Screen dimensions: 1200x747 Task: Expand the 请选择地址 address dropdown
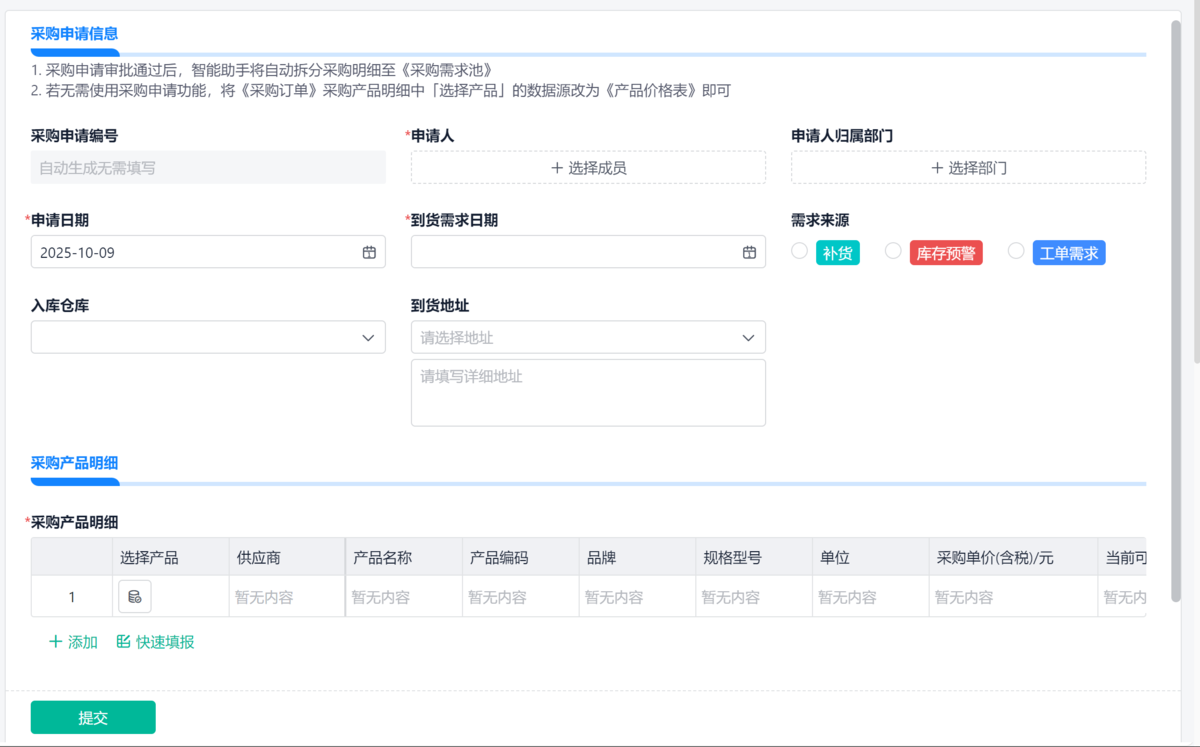point(588,338)
